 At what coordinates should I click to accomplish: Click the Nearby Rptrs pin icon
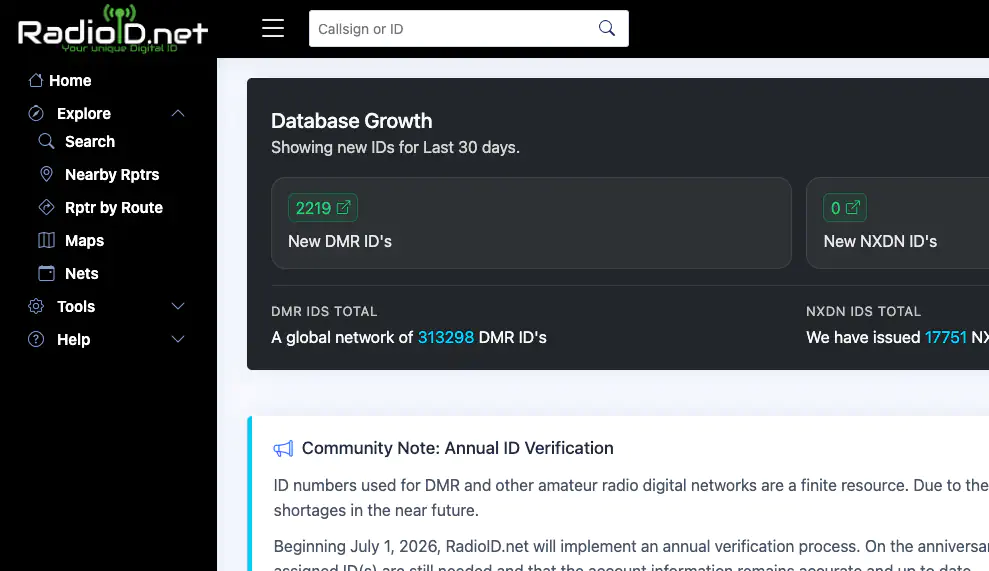tap(46, 174)
